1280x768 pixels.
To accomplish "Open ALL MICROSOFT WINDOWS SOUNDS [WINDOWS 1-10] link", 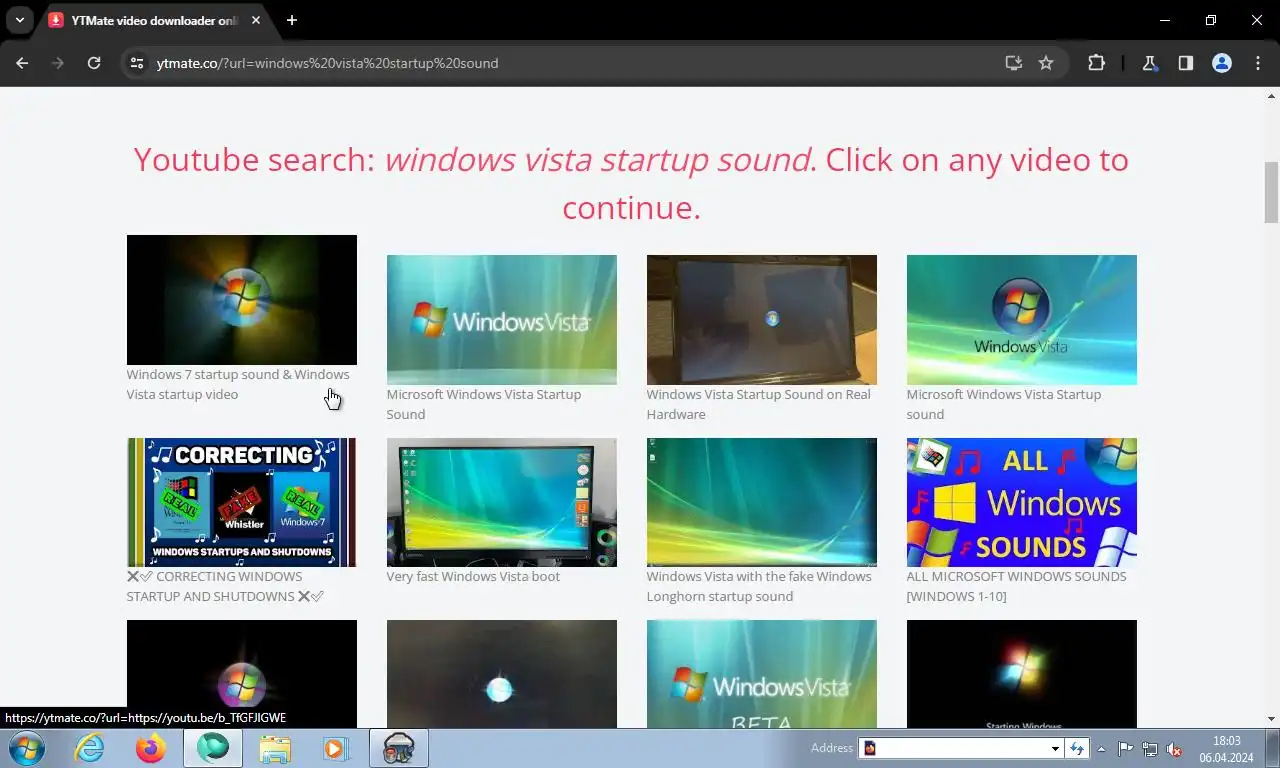I will (x=1016, y=586).
